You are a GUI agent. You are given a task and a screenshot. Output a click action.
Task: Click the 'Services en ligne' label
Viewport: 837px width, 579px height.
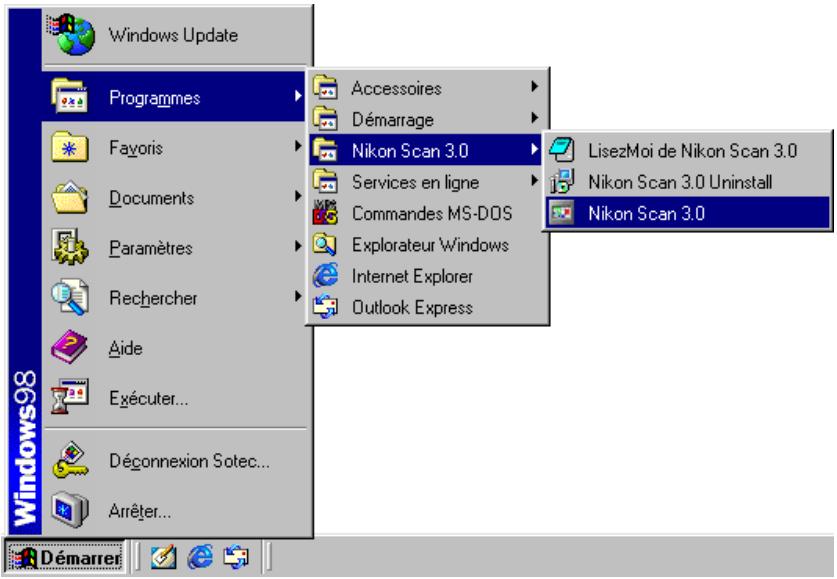(x=415, y=183)
